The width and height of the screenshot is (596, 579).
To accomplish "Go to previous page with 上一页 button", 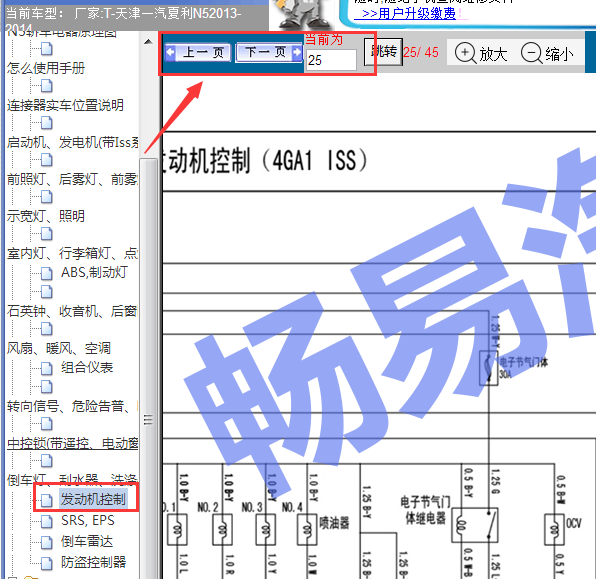I will point(198,52).
